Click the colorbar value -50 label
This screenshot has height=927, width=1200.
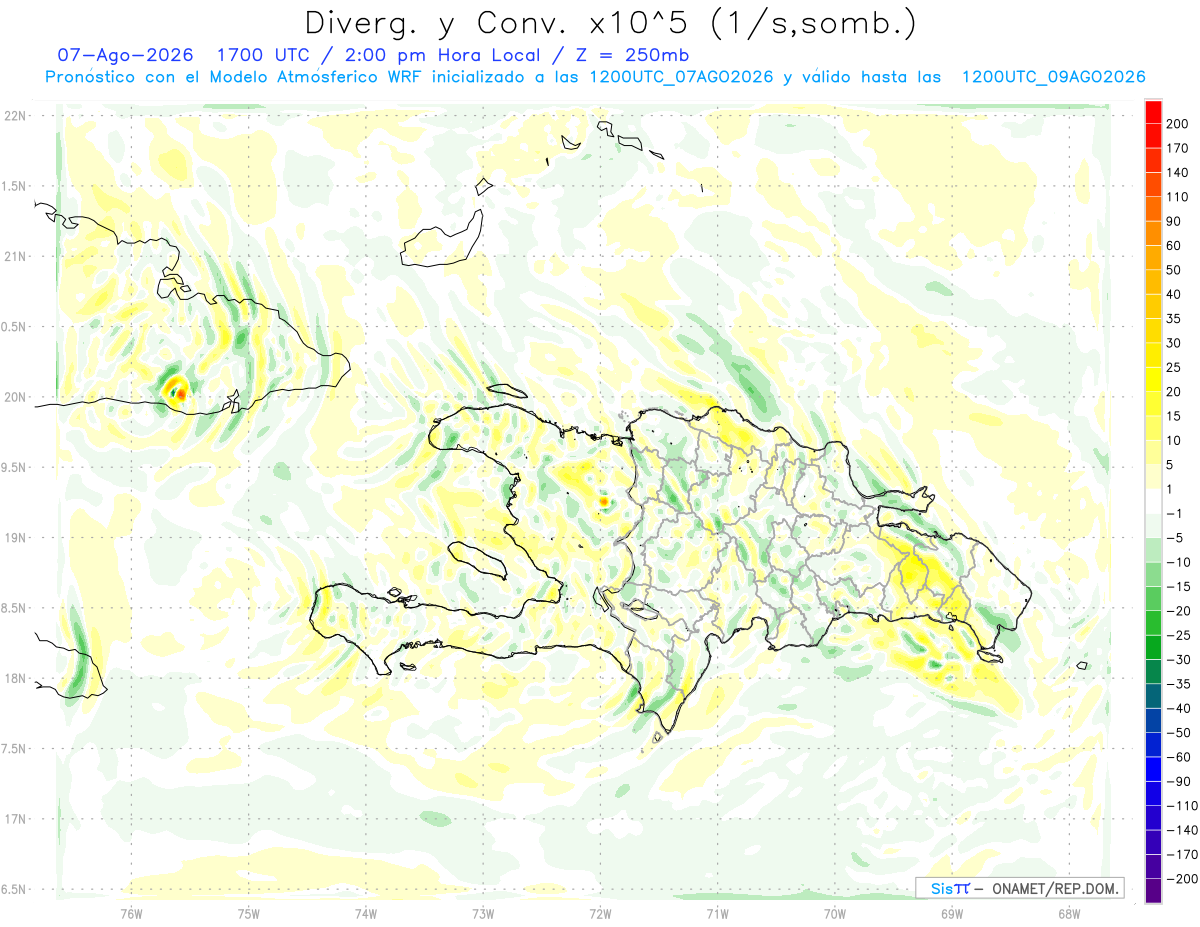pyautogui.click(x=1178, y=732)
